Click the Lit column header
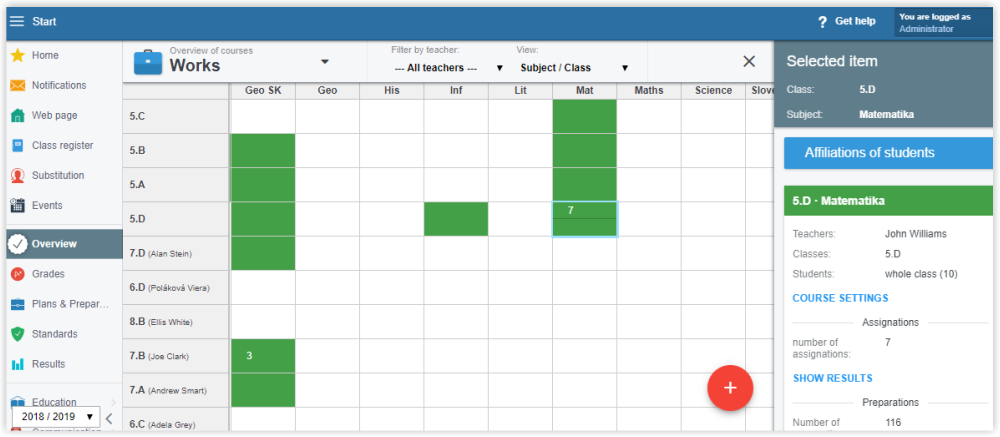This screenshot has width=1000, height=437. pyautogui.click(x=520, y=91)
